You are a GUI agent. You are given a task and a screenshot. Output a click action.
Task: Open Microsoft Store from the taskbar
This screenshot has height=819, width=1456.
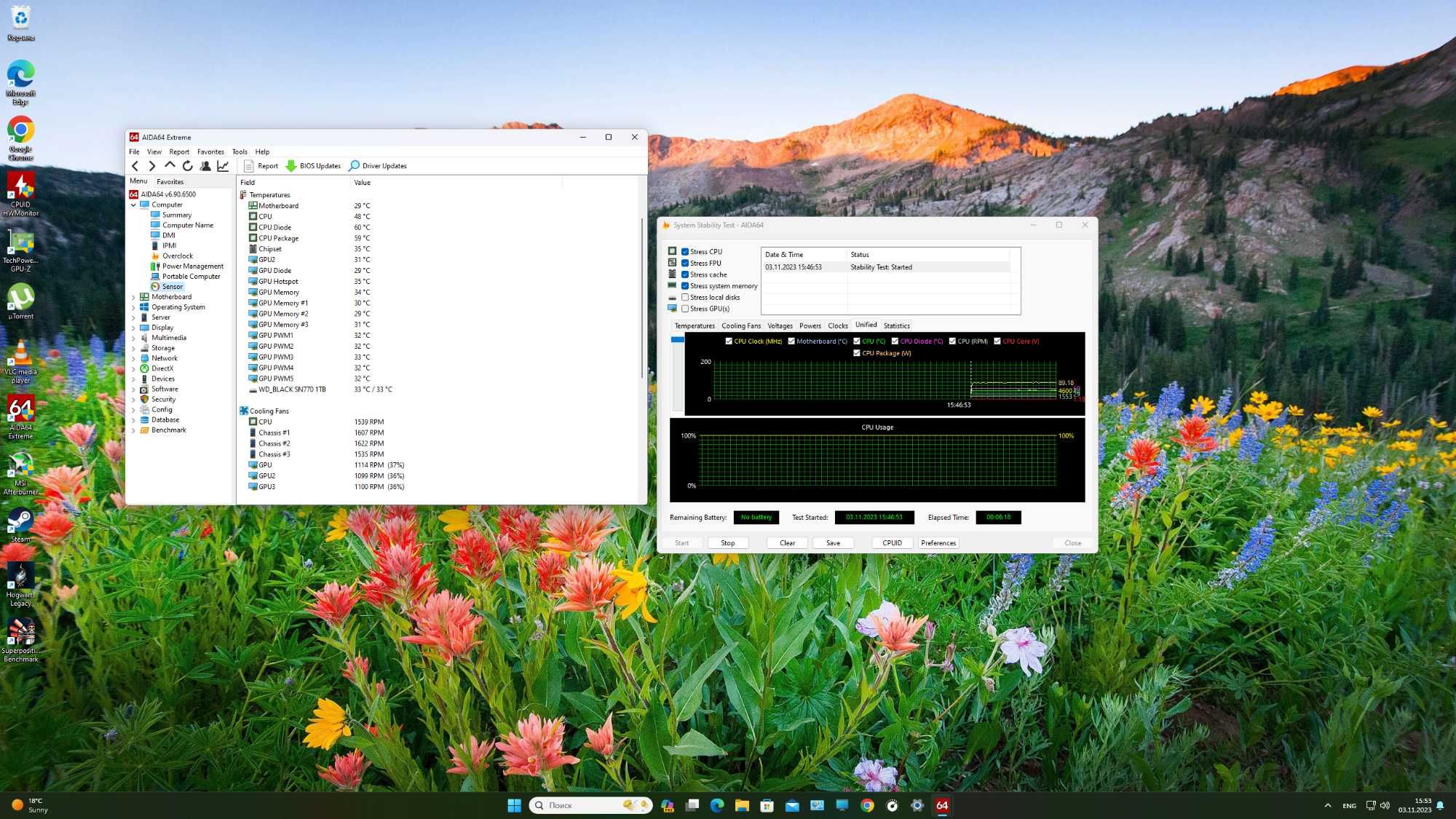coord(767,805)
